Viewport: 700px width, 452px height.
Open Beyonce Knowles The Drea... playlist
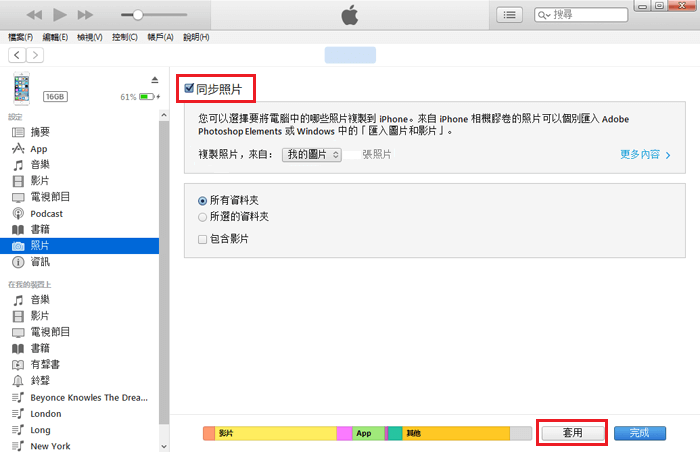coord(79,398)
